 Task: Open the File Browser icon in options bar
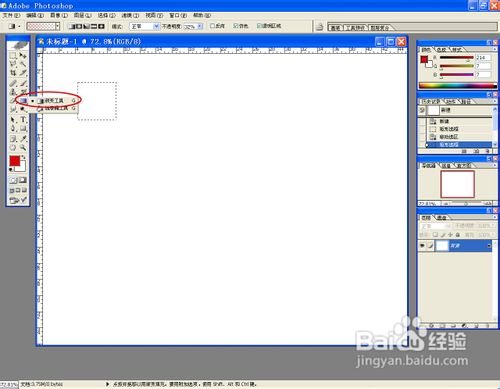click(319, 27)
